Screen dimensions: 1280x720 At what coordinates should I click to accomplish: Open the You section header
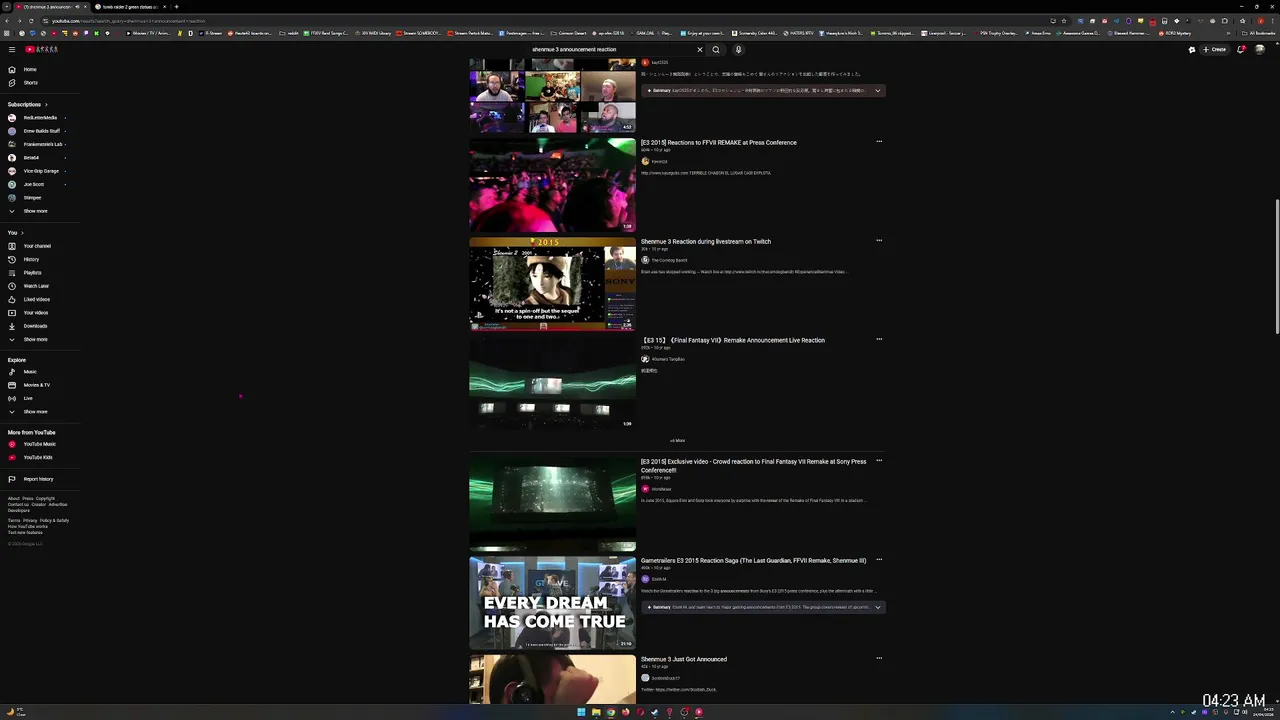click(15, 232)
